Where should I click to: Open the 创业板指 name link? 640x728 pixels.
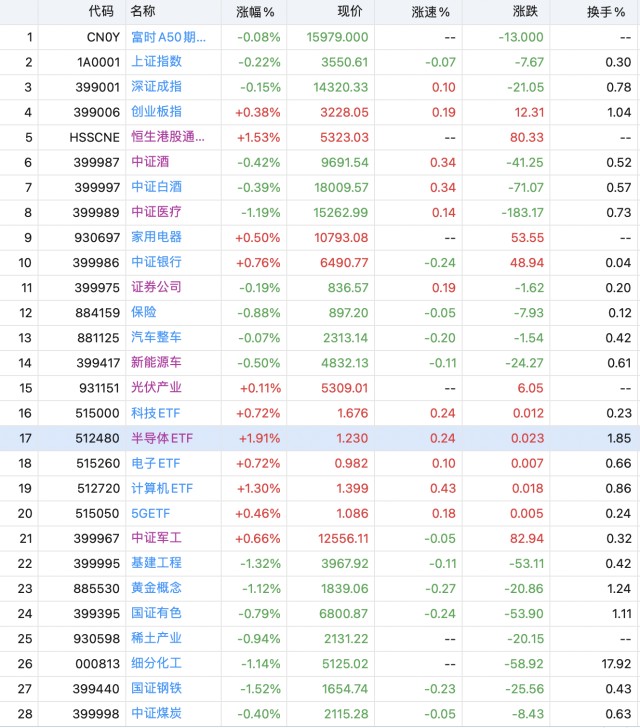point(156,112)
